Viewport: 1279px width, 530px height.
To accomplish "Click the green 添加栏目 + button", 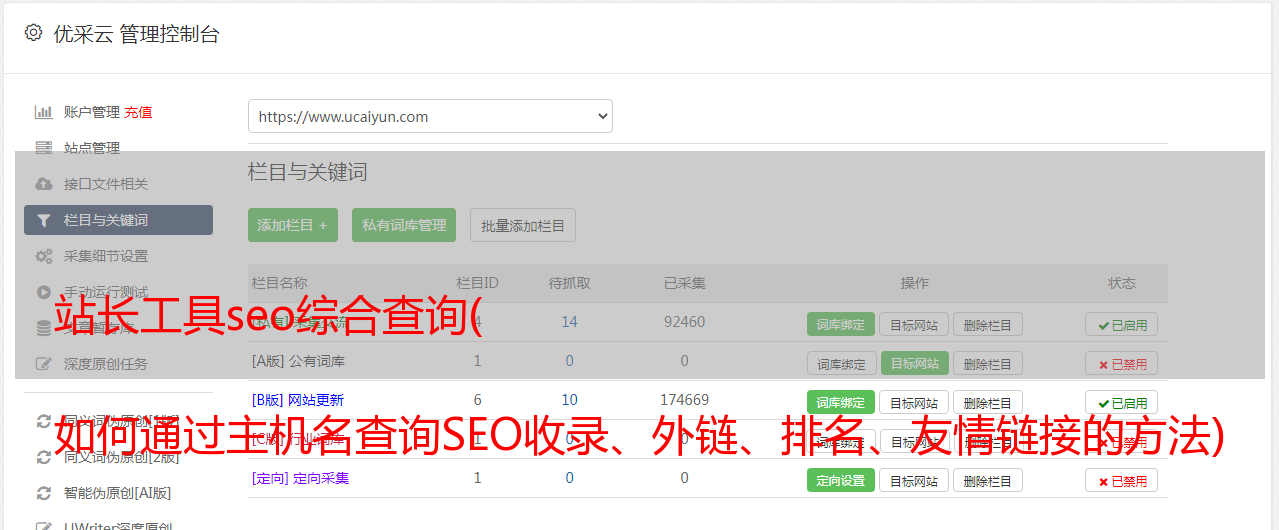I will click(293, 225).
